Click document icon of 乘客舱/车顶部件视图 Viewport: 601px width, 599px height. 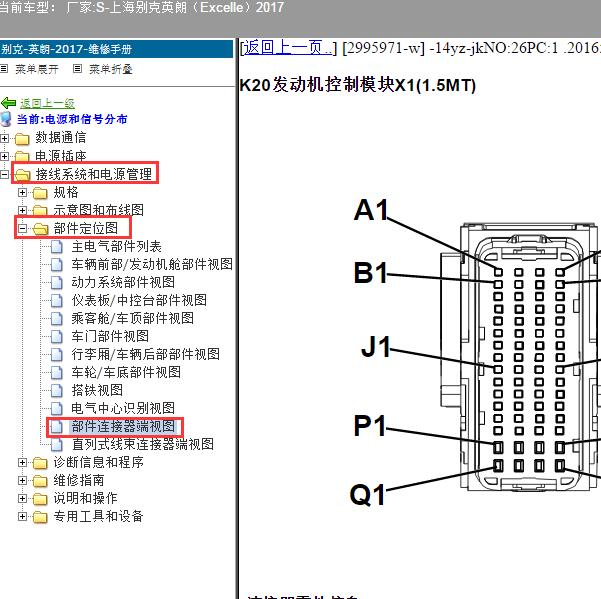click(57, 319)
